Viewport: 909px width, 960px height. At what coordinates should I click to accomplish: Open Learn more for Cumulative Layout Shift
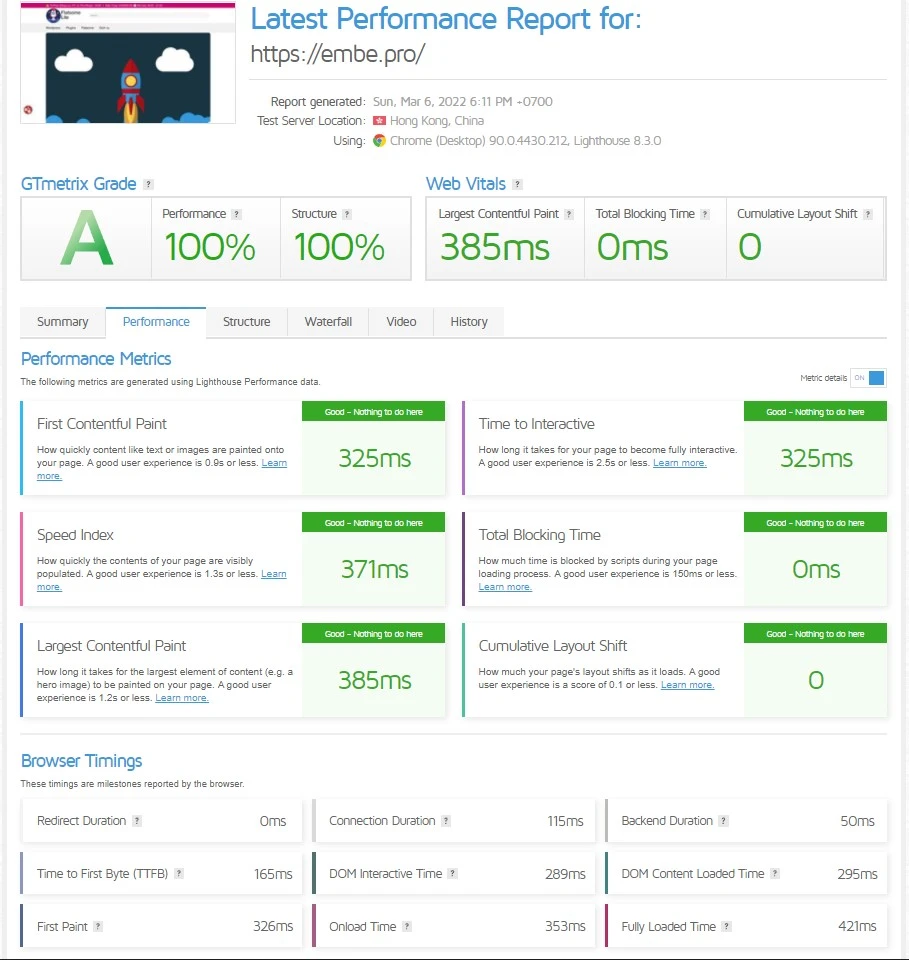coord(687,685)
